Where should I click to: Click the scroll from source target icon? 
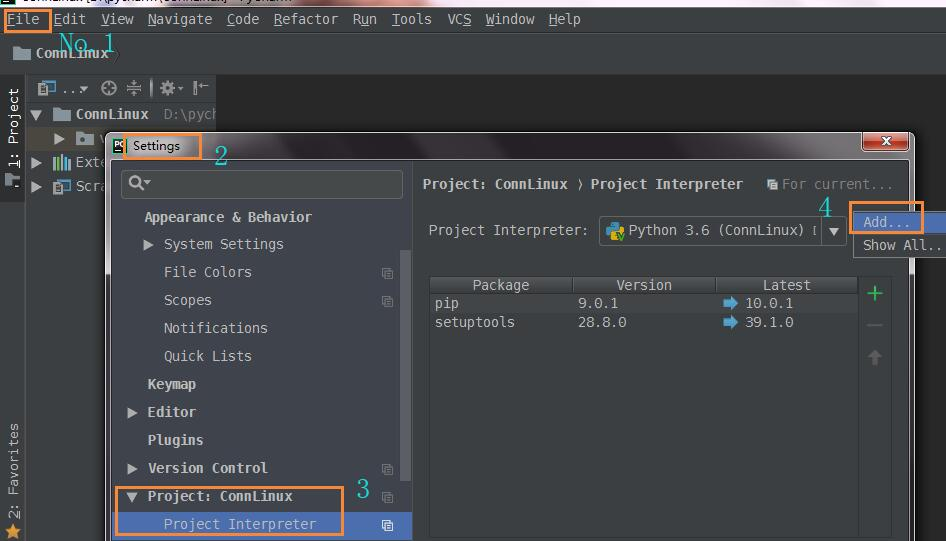[109, 88]
